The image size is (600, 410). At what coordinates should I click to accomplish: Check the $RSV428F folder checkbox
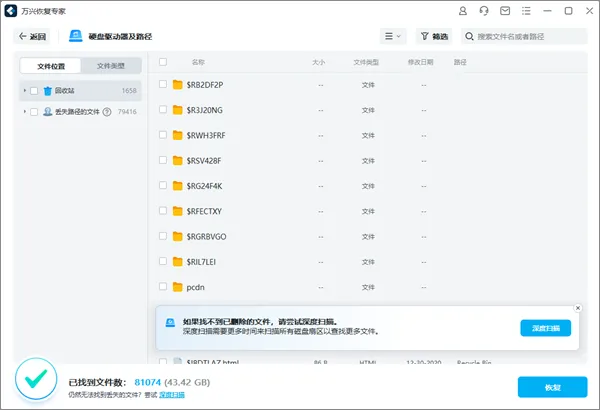(x=163, y=160)
